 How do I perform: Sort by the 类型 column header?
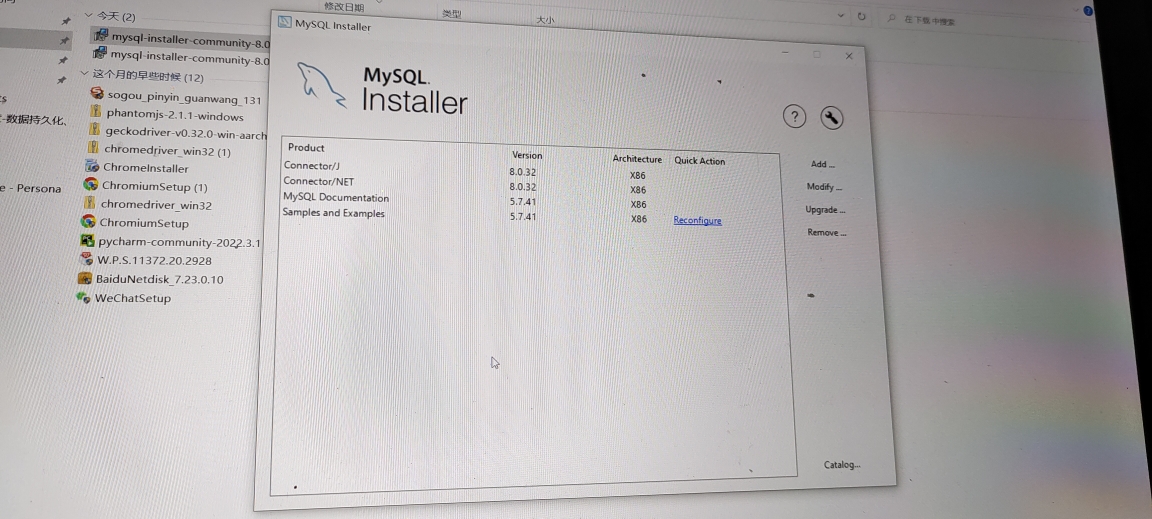click(x=451, y=13)
